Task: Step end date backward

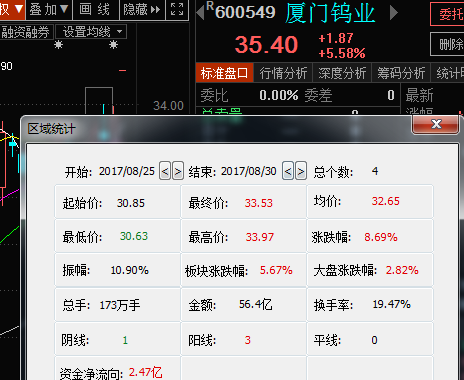Action: (288, 171)
